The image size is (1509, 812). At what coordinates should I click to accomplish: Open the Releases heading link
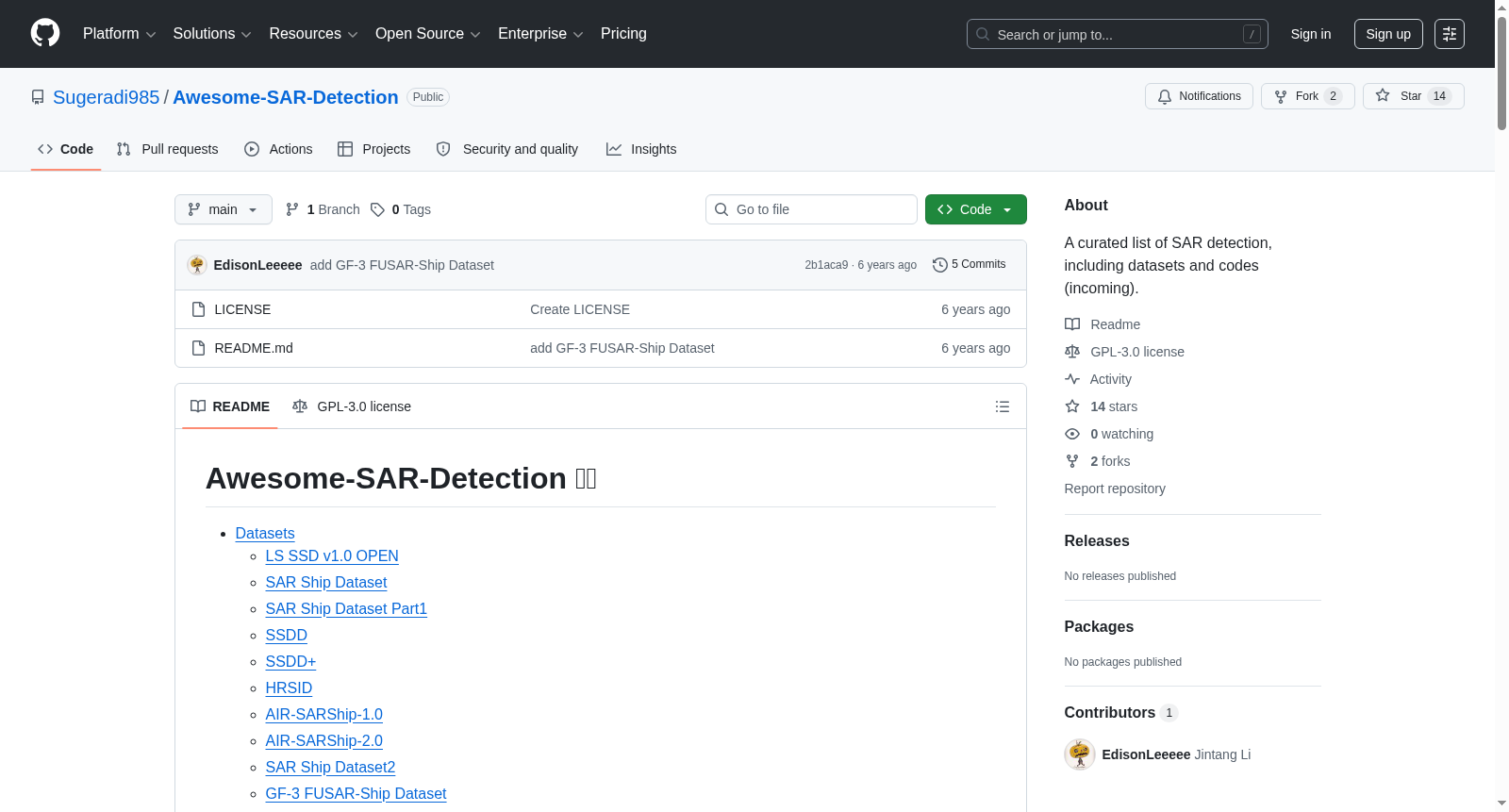click(1097, 541)
